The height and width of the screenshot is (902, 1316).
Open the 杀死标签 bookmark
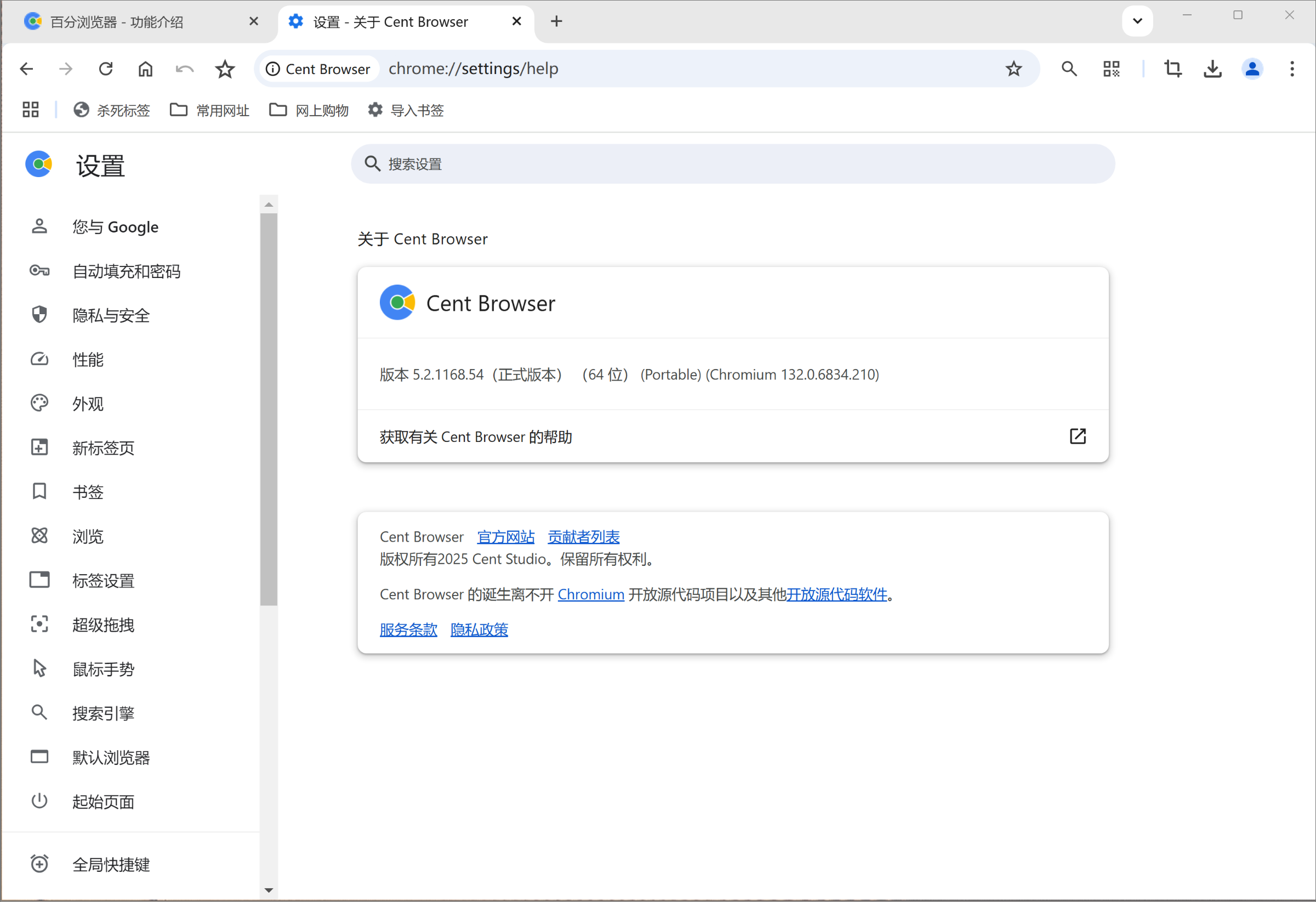click(112, 110)
